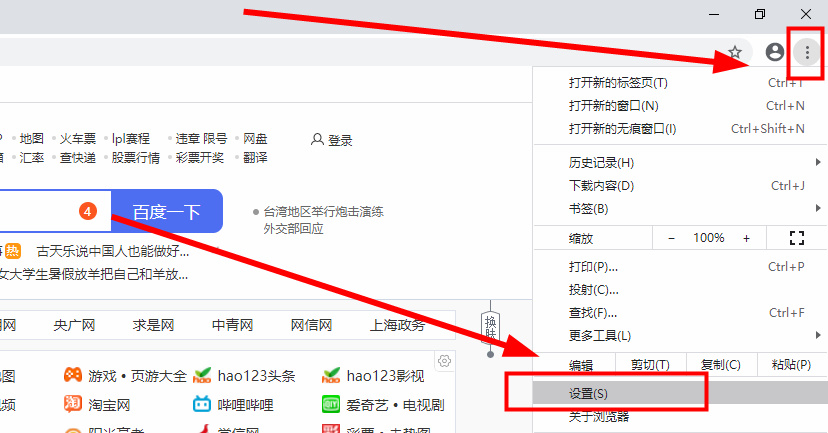828x433 pixels.
Task: Choose 投射(C)... from the menu
Action: point(680,289)
